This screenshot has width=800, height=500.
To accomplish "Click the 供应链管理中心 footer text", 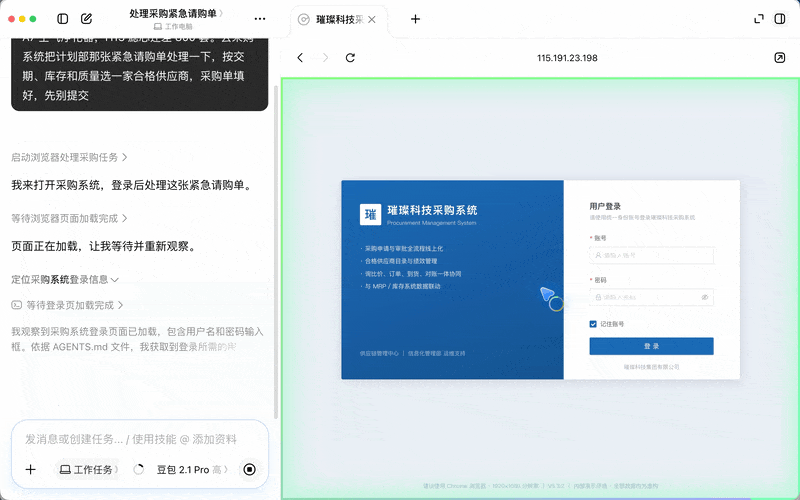I will [x=379, y=353].
